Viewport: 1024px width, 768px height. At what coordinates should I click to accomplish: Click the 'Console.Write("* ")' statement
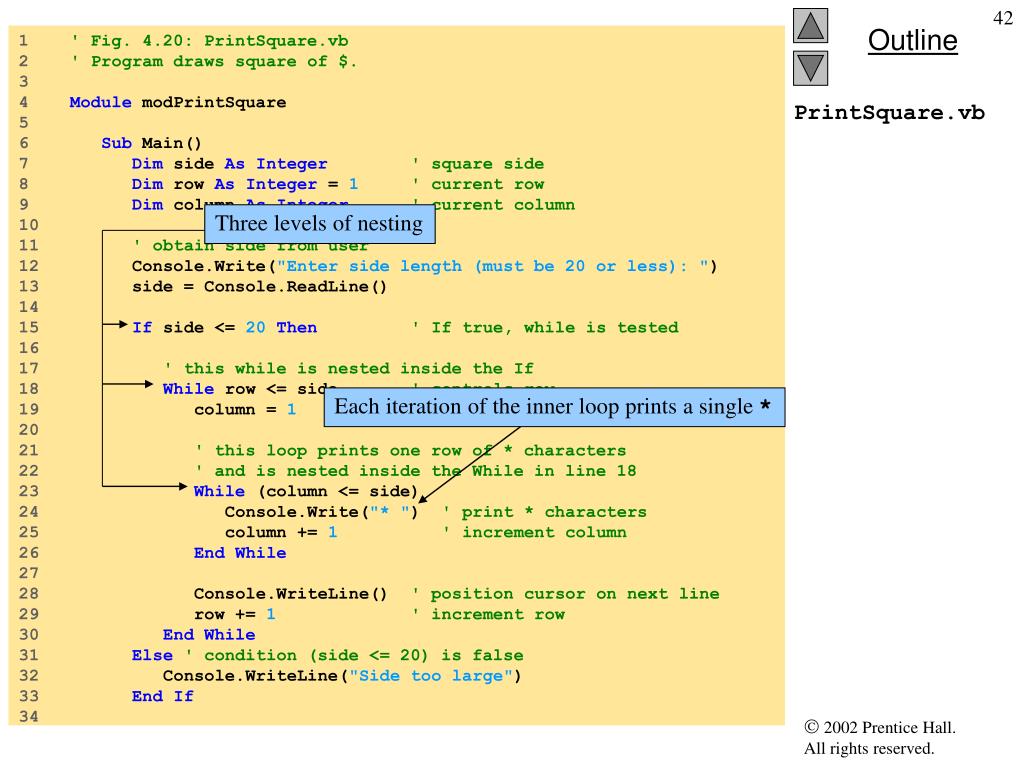(321, 511)
